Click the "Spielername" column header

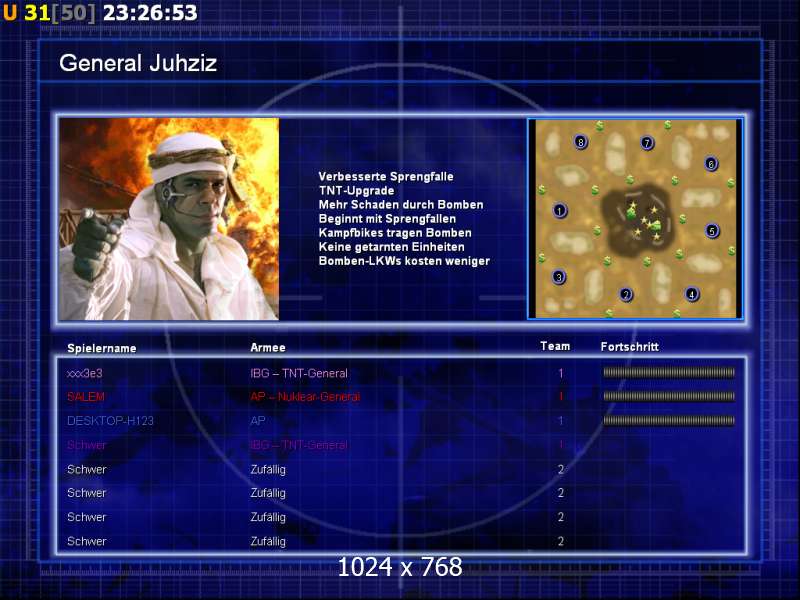(x=102, y=348)
